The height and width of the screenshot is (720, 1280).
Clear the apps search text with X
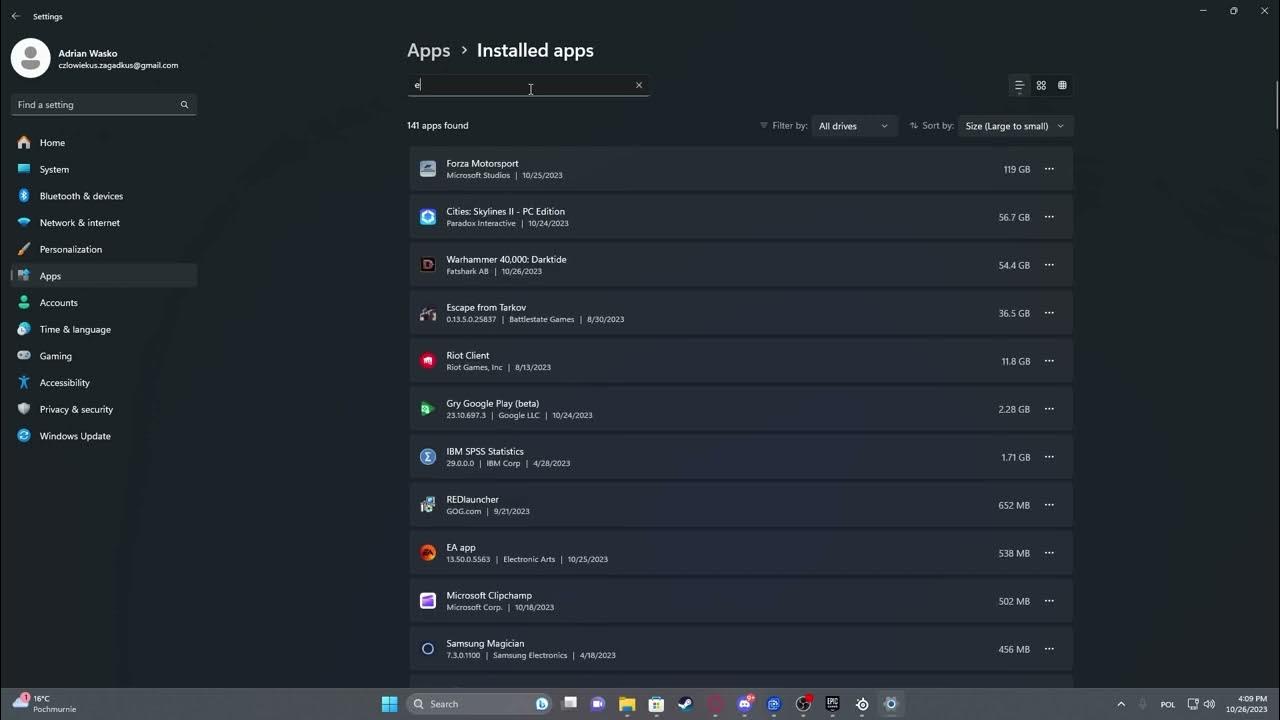click(x=639, y=85)
